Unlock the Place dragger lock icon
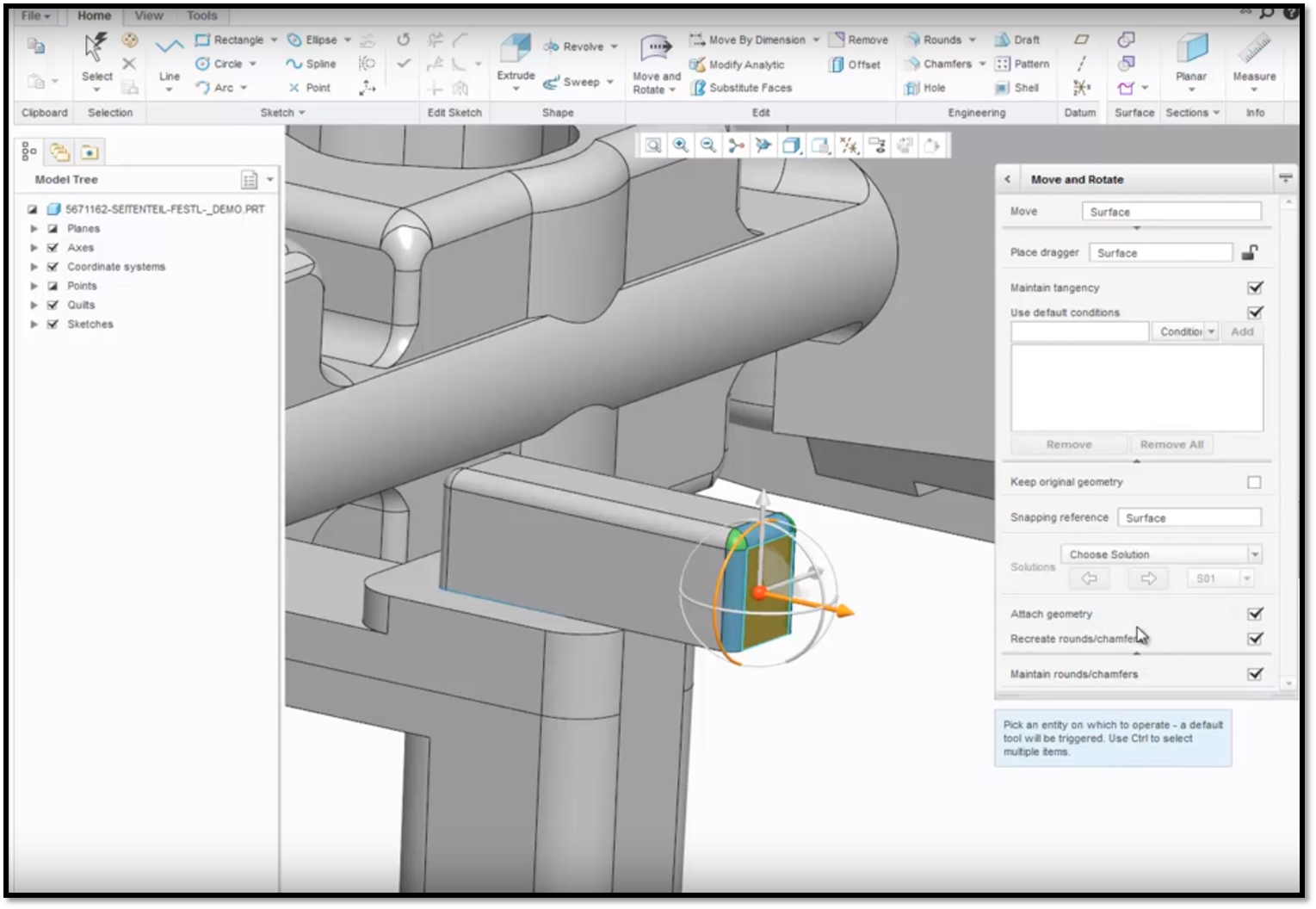1316x909 pixels. coord(1251,252)
